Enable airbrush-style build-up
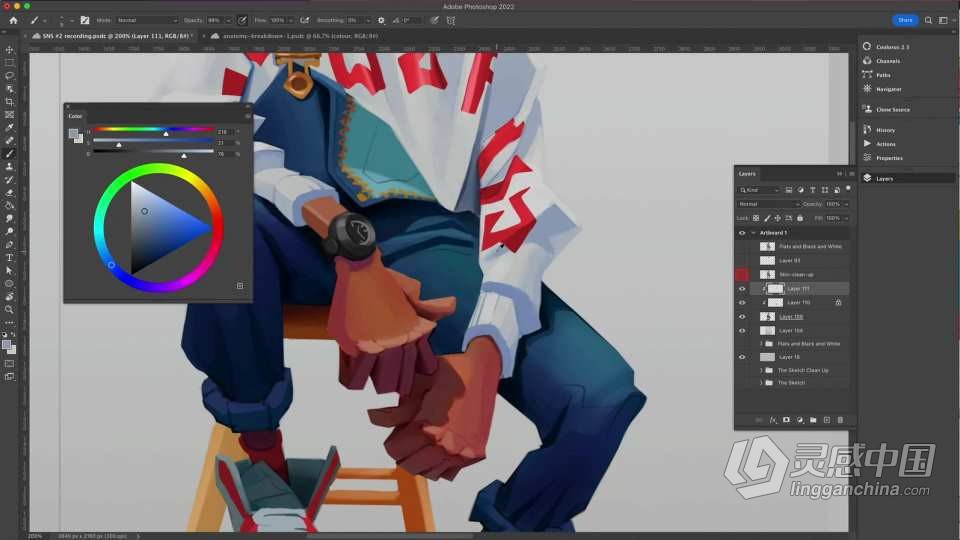This screenshot has height=540, width=960. coord(304,20)
